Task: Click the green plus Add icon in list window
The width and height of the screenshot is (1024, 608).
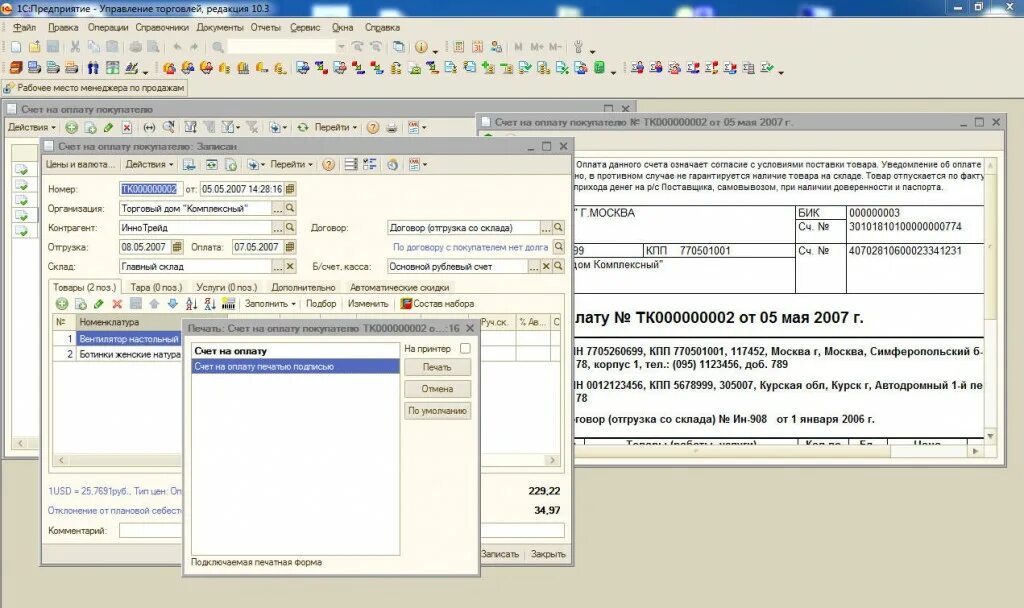Action: (71, 128)
